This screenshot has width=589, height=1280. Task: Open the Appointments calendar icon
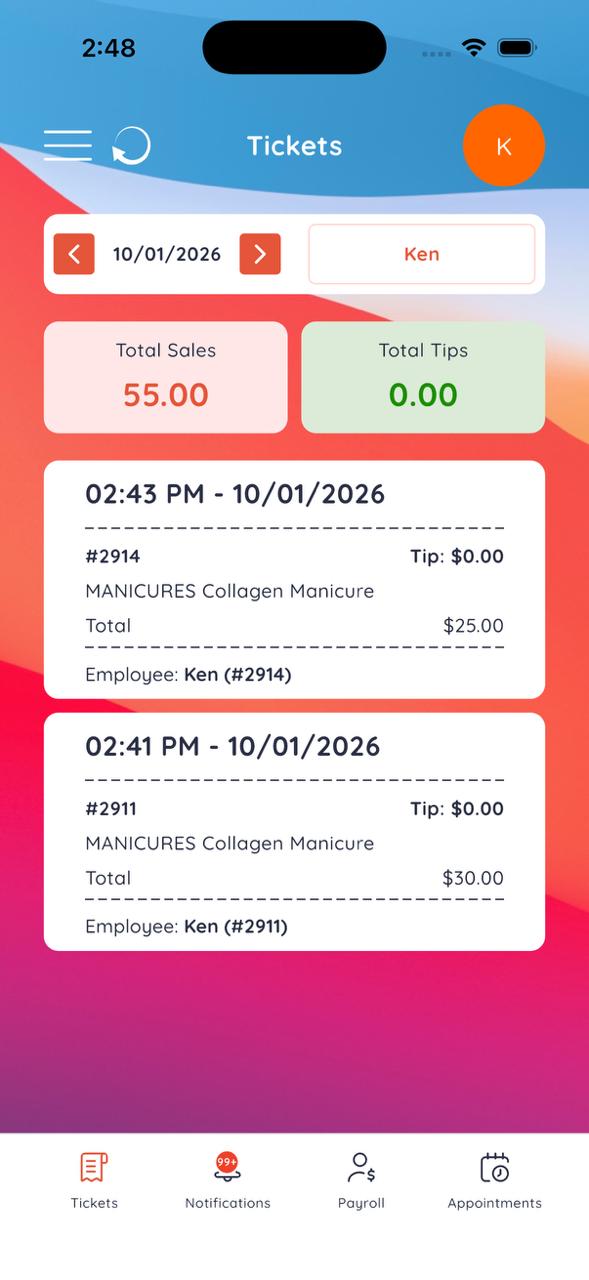click(x=495, y=1167)
